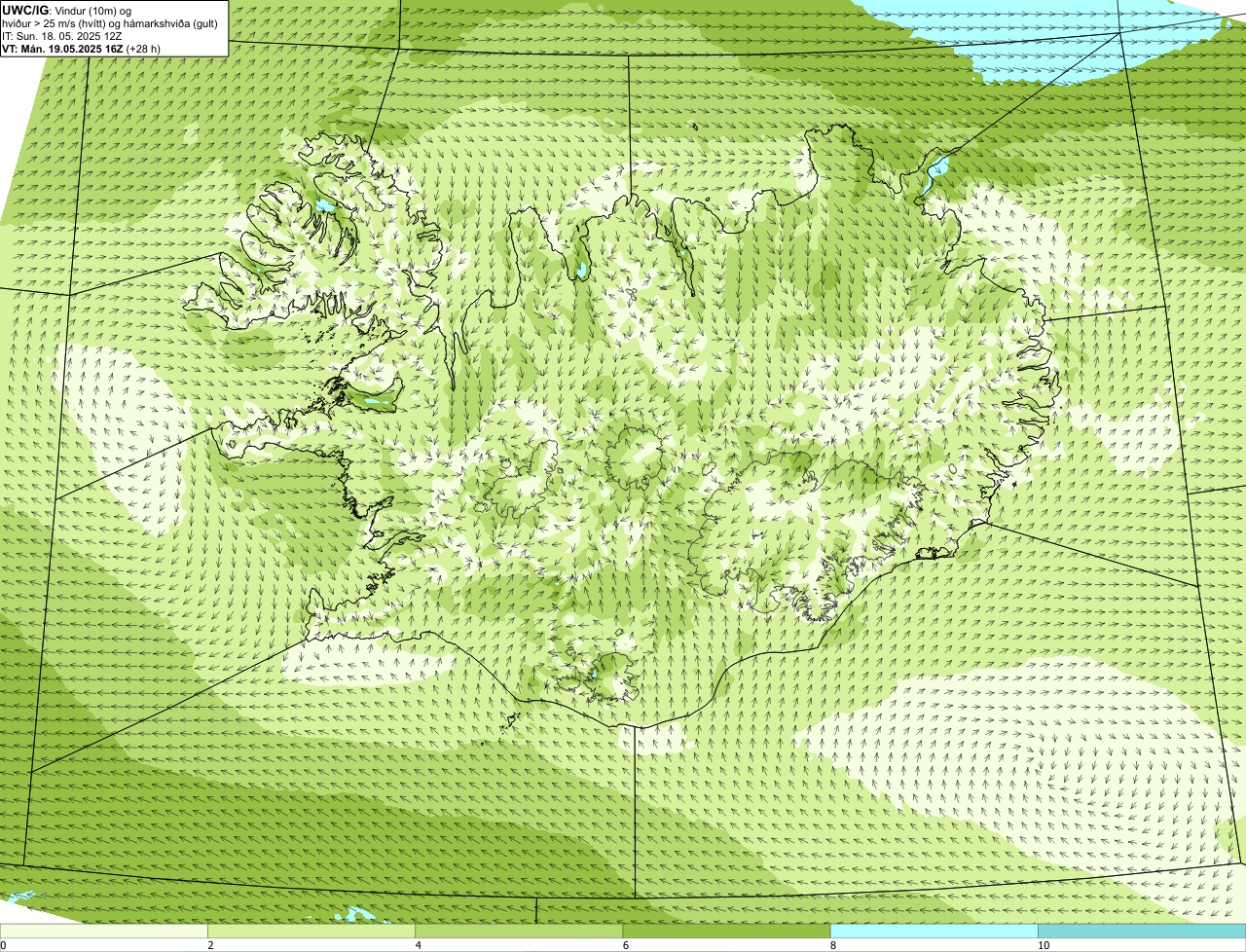This screenshot has height=952, width=1246.
Task: Click the legend scale label "8"
Action: [832, 945]
